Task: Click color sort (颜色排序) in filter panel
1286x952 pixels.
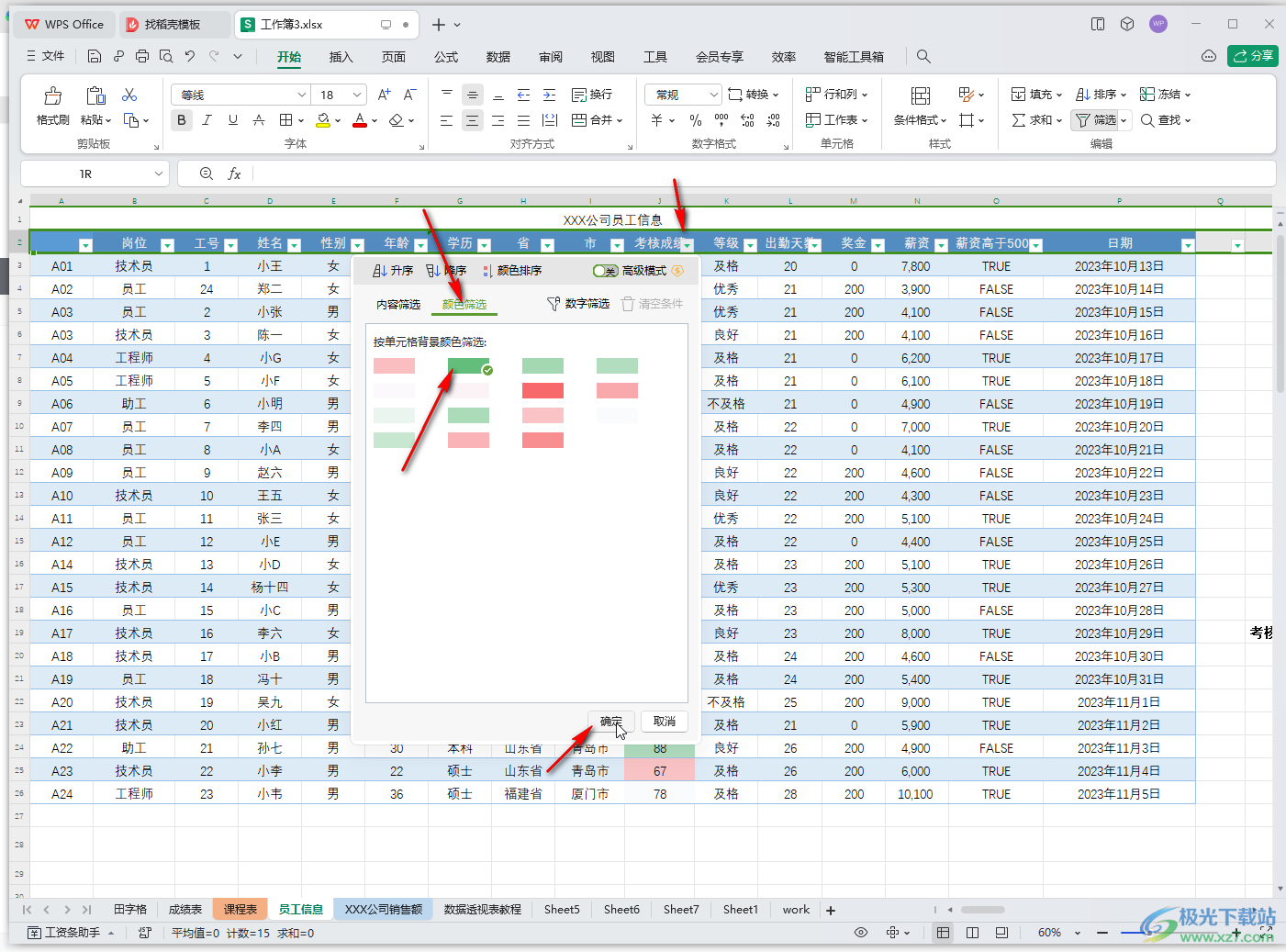Action: (x=512, y=271)
